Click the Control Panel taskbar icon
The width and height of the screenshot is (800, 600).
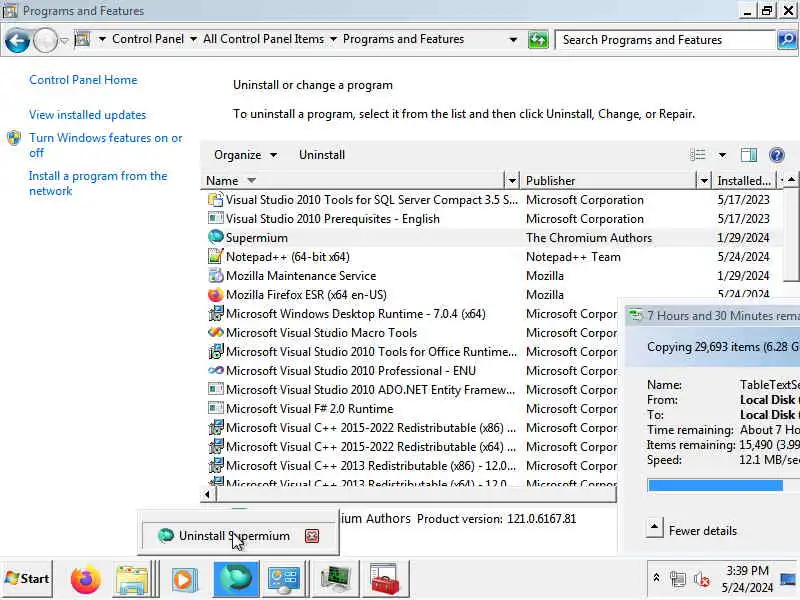pyautogui.click(x=284, y=580)
